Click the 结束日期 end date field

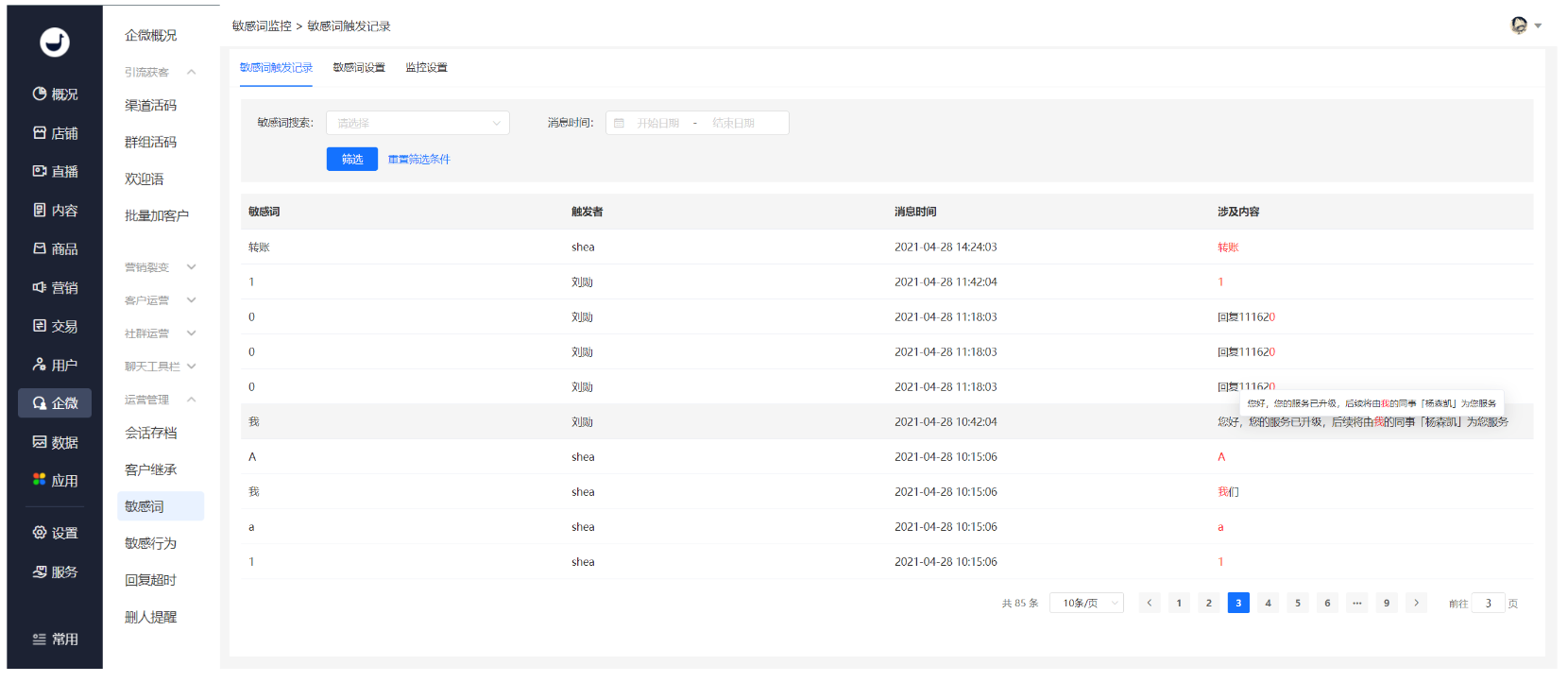pos(734,123)
